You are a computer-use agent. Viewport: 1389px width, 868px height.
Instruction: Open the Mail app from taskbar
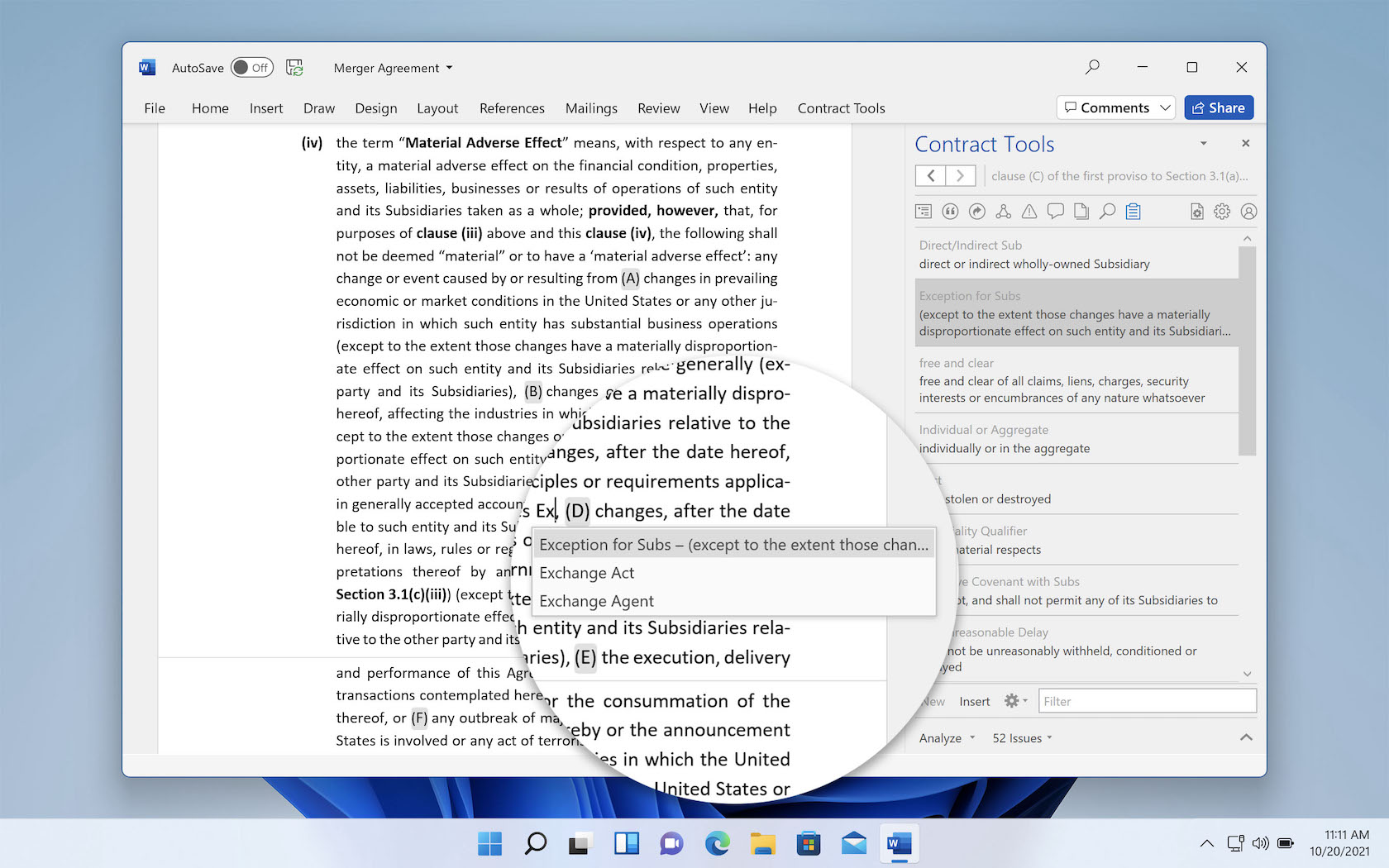pos(853,843)
